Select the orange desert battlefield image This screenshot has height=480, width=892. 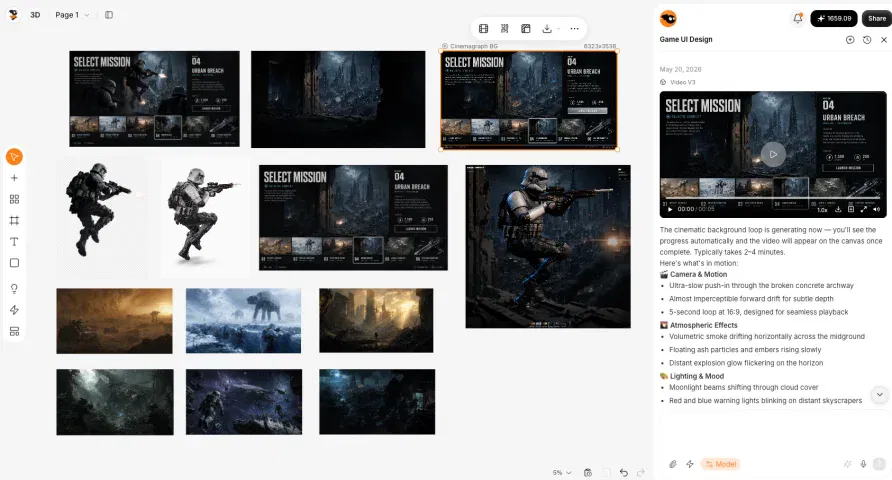[x=114, y=321]
